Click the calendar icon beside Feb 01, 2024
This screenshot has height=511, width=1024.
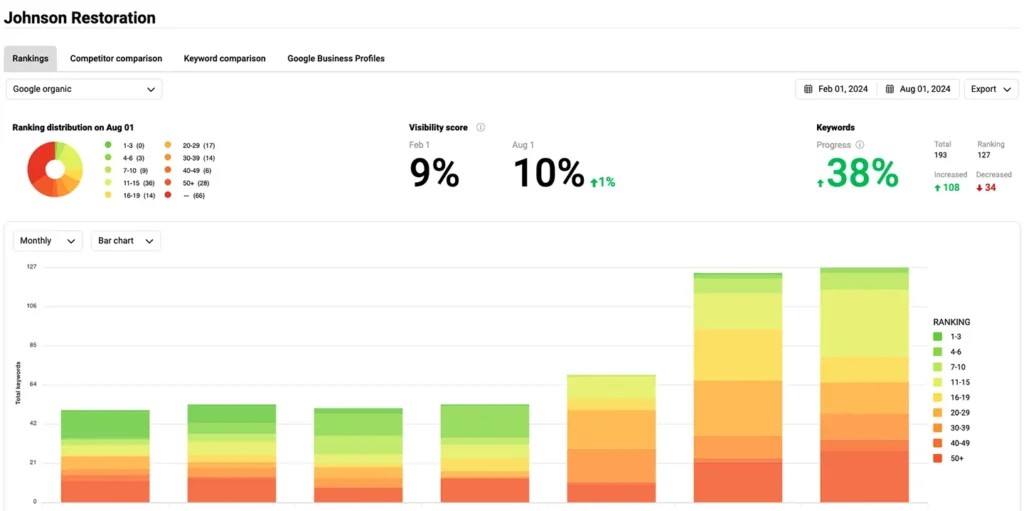[808, 89]
